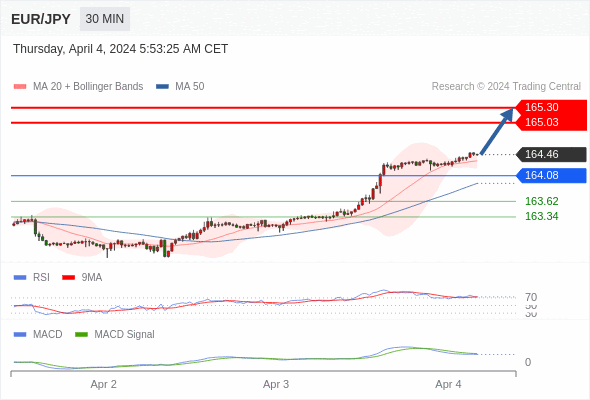This screenshot has height=400, width=590.
Task: Click the Research © 2024 Trading Central credit
Action: [506, 87]
